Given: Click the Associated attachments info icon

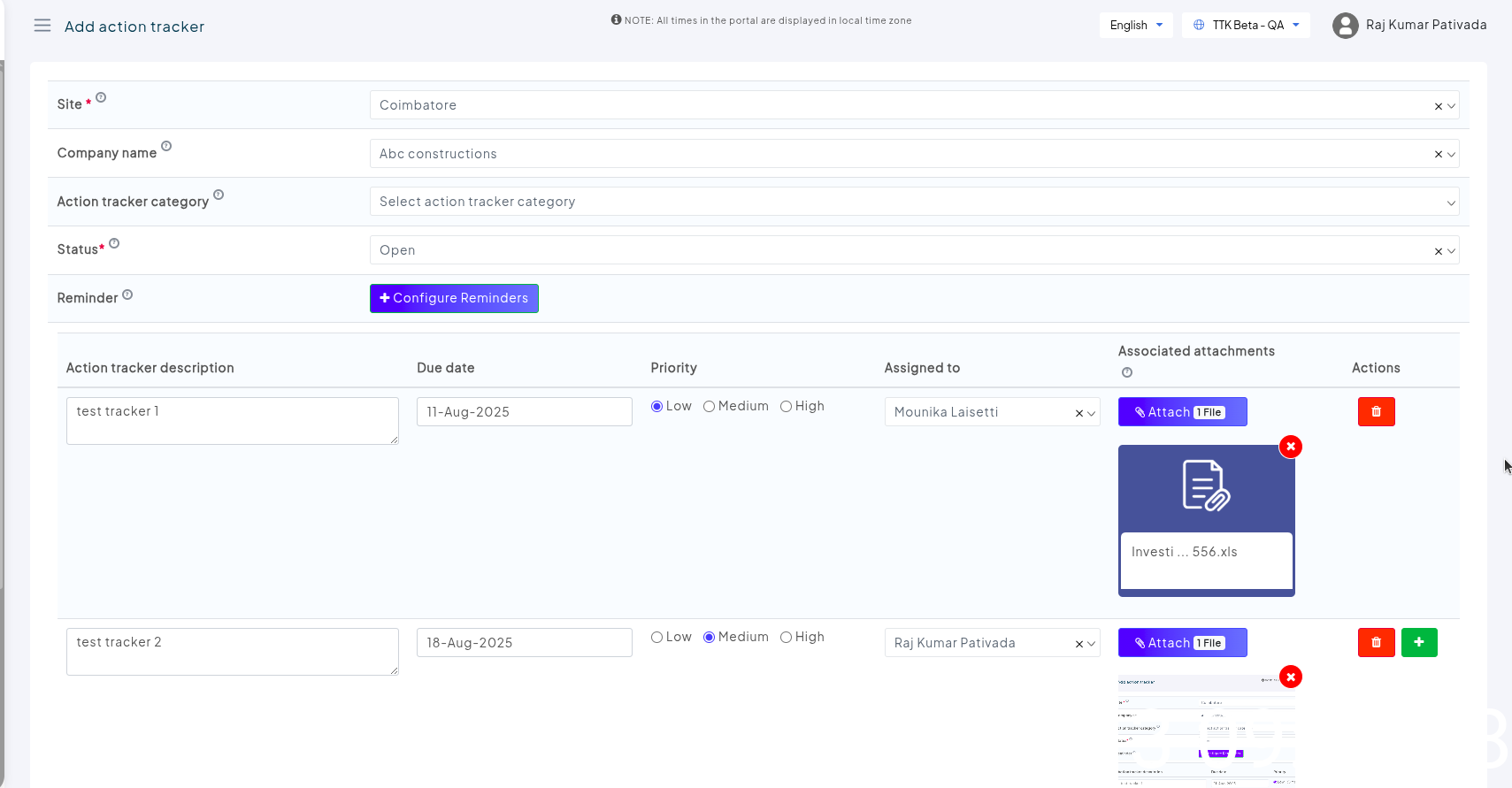Looking at the screenshot, I should click(x=1126, y=372).
